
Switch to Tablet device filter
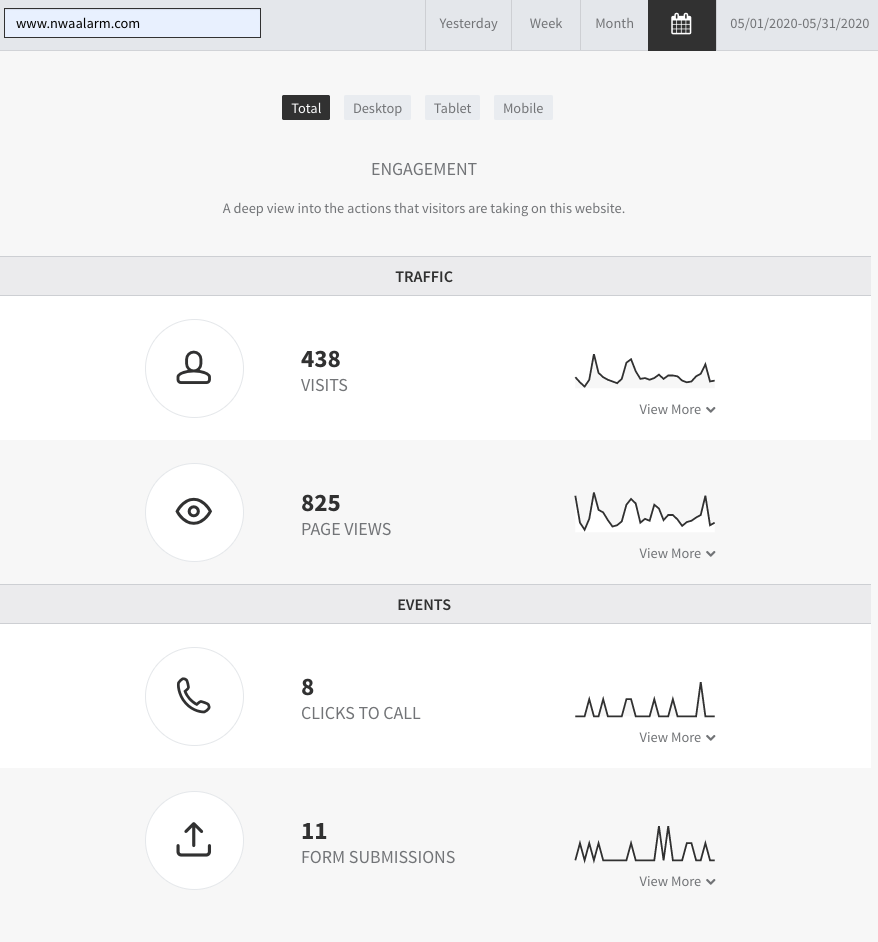pos(453,108)
